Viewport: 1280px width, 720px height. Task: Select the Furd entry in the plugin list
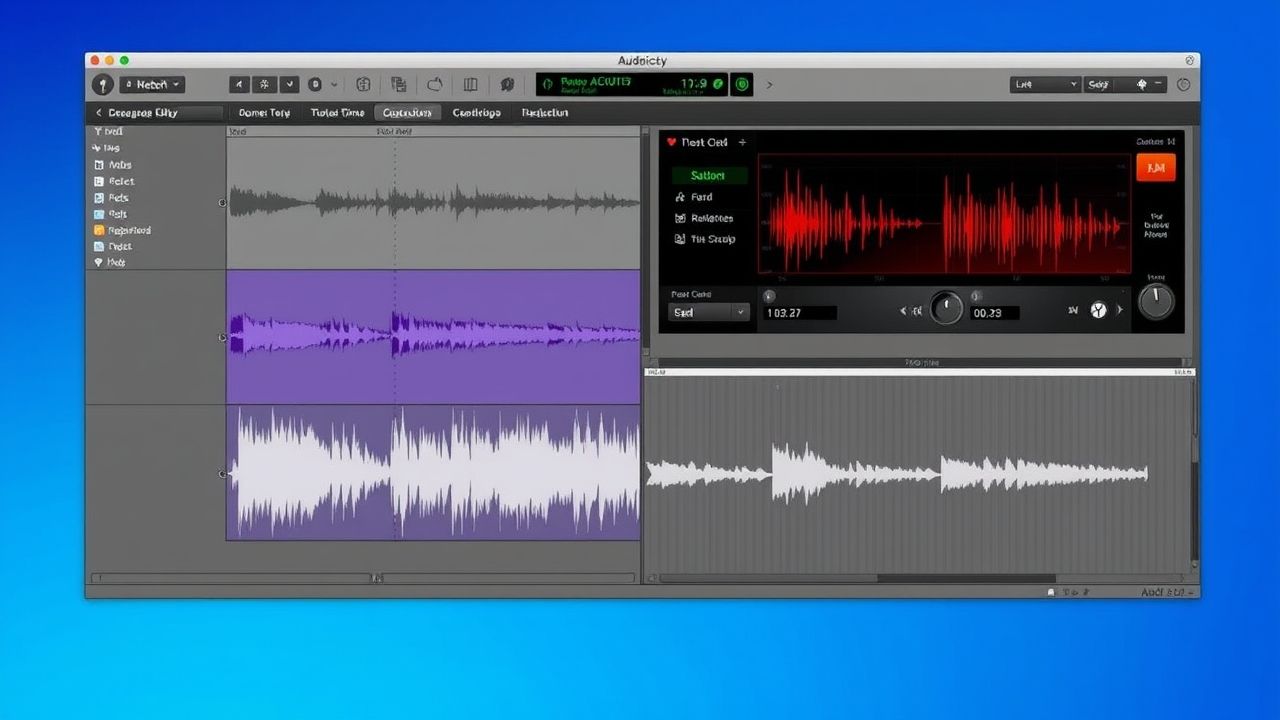click(694, 197)
